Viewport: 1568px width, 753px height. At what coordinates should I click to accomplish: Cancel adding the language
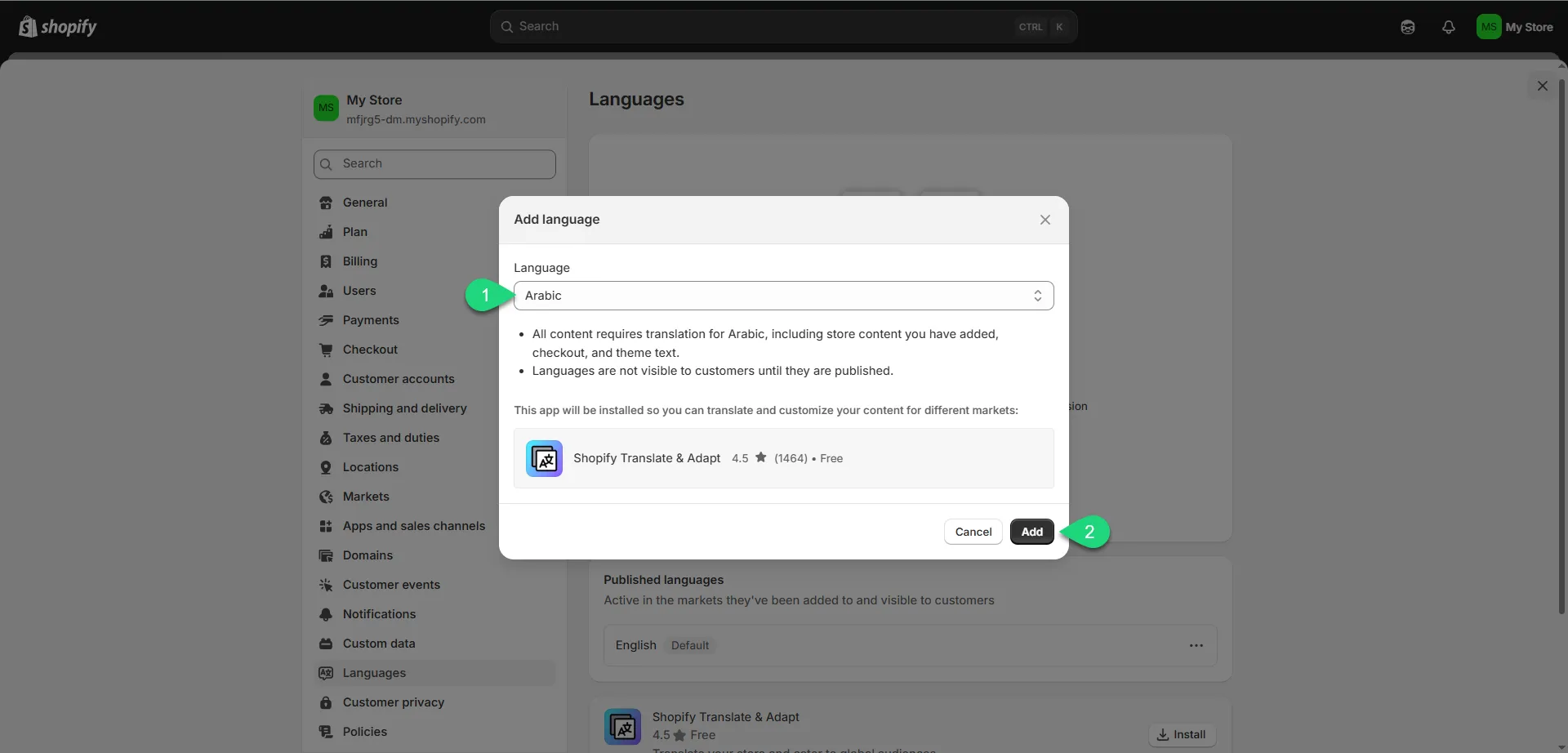point(973,532)
